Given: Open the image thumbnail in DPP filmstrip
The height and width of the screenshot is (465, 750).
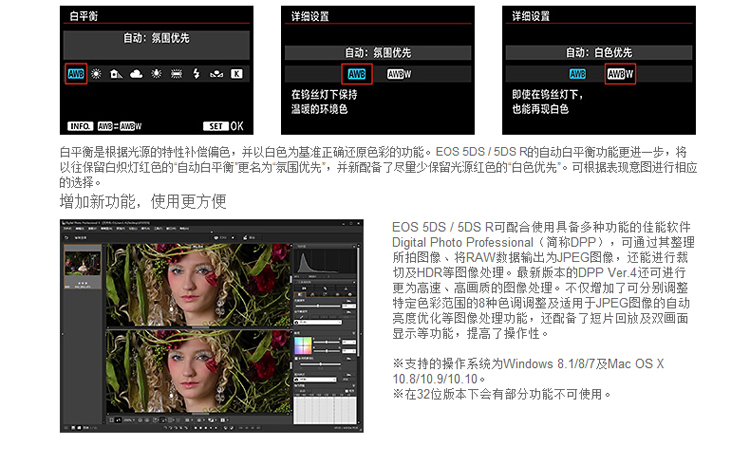Looking at the screenshot, I should click(83, 264).
